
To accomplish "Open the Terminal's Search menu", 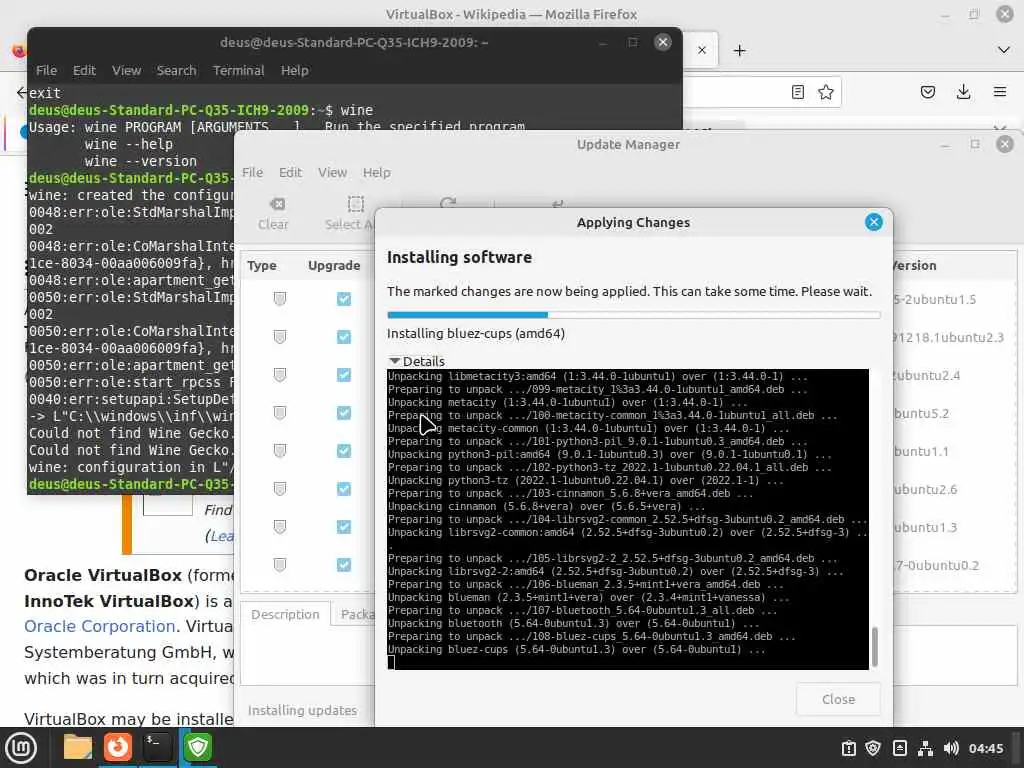I will click(x=176, y=71).
